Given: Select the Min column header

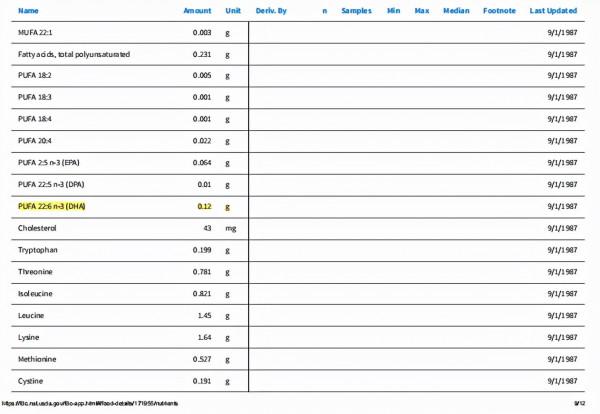Looking at the screenshot, I should [x=394, y=10].
